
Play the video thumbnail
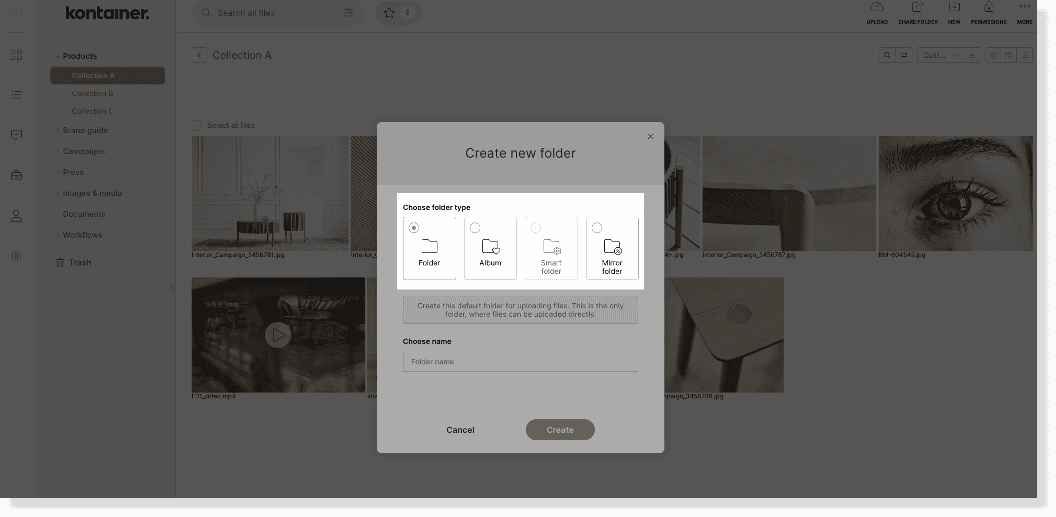[x=277, y=335]
